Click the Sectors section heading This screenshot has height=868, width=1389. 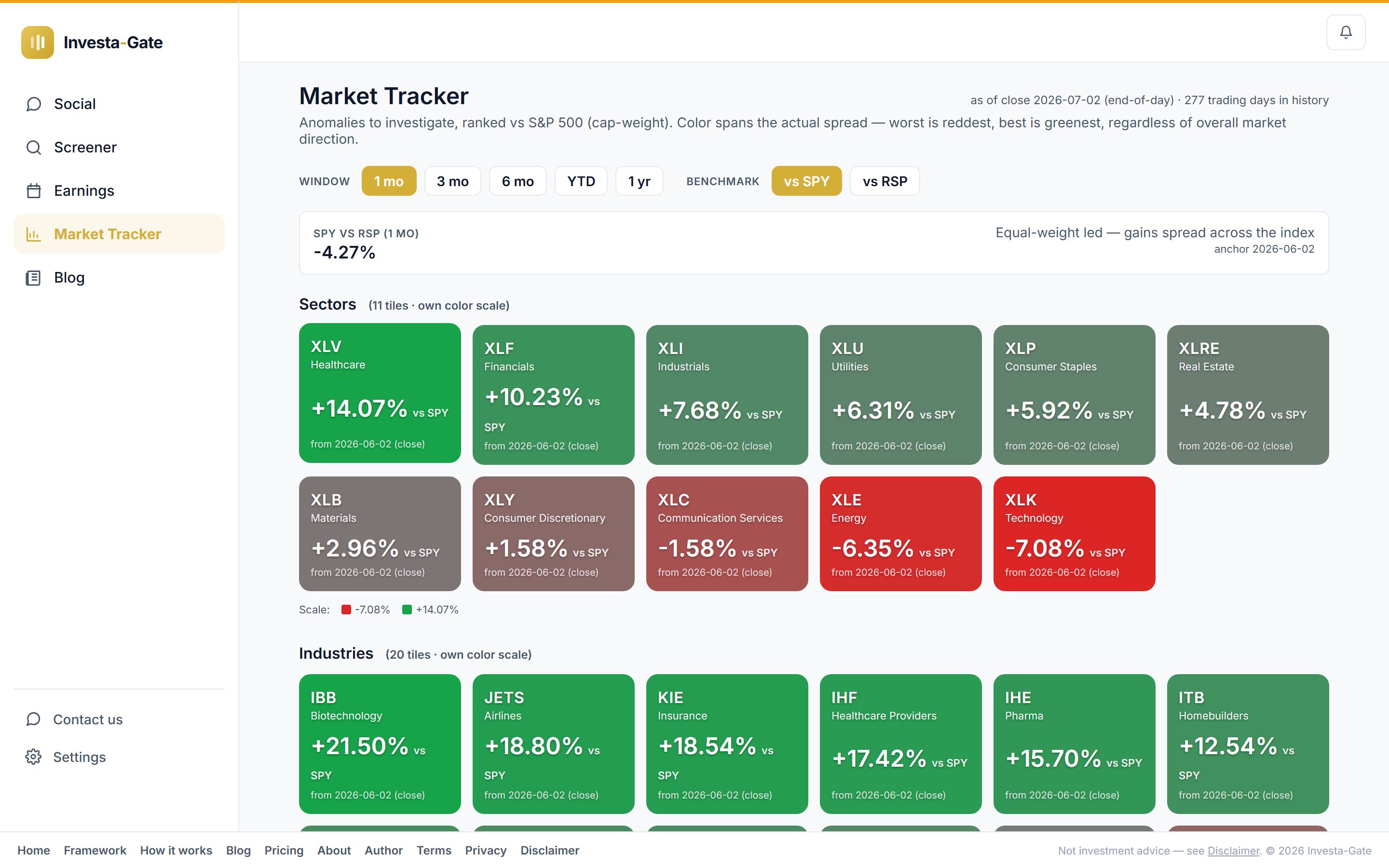click(x=328, y=304)
